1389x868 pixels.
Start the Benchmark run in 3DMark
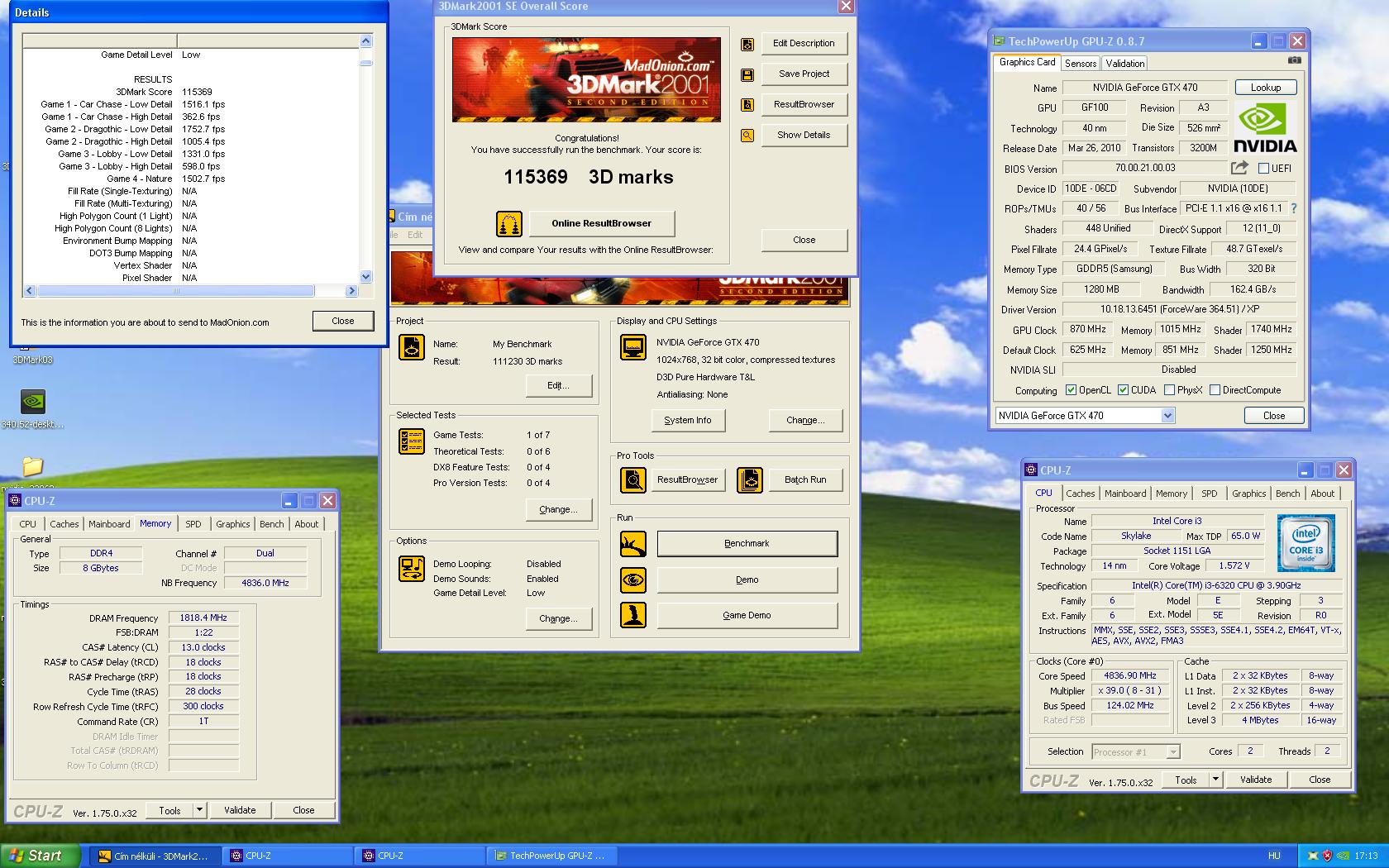click(747, 543)
